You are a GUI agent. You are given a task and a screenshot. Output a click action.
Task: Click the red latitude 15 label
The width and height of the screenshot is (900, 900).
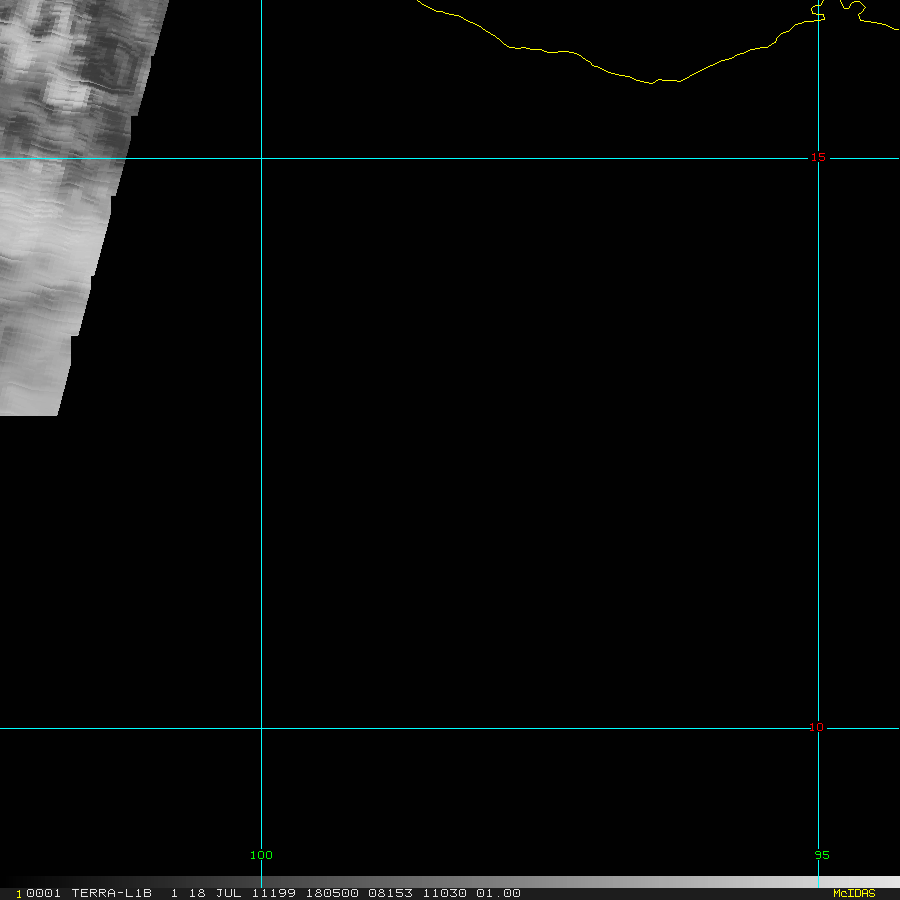[818, 157]
